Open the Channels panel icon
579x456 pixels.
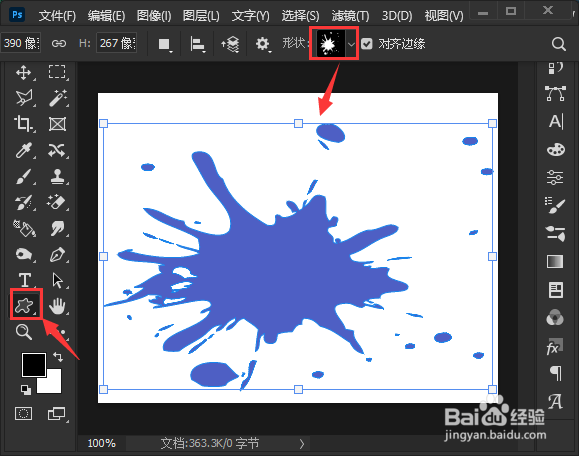pos(555,318)
